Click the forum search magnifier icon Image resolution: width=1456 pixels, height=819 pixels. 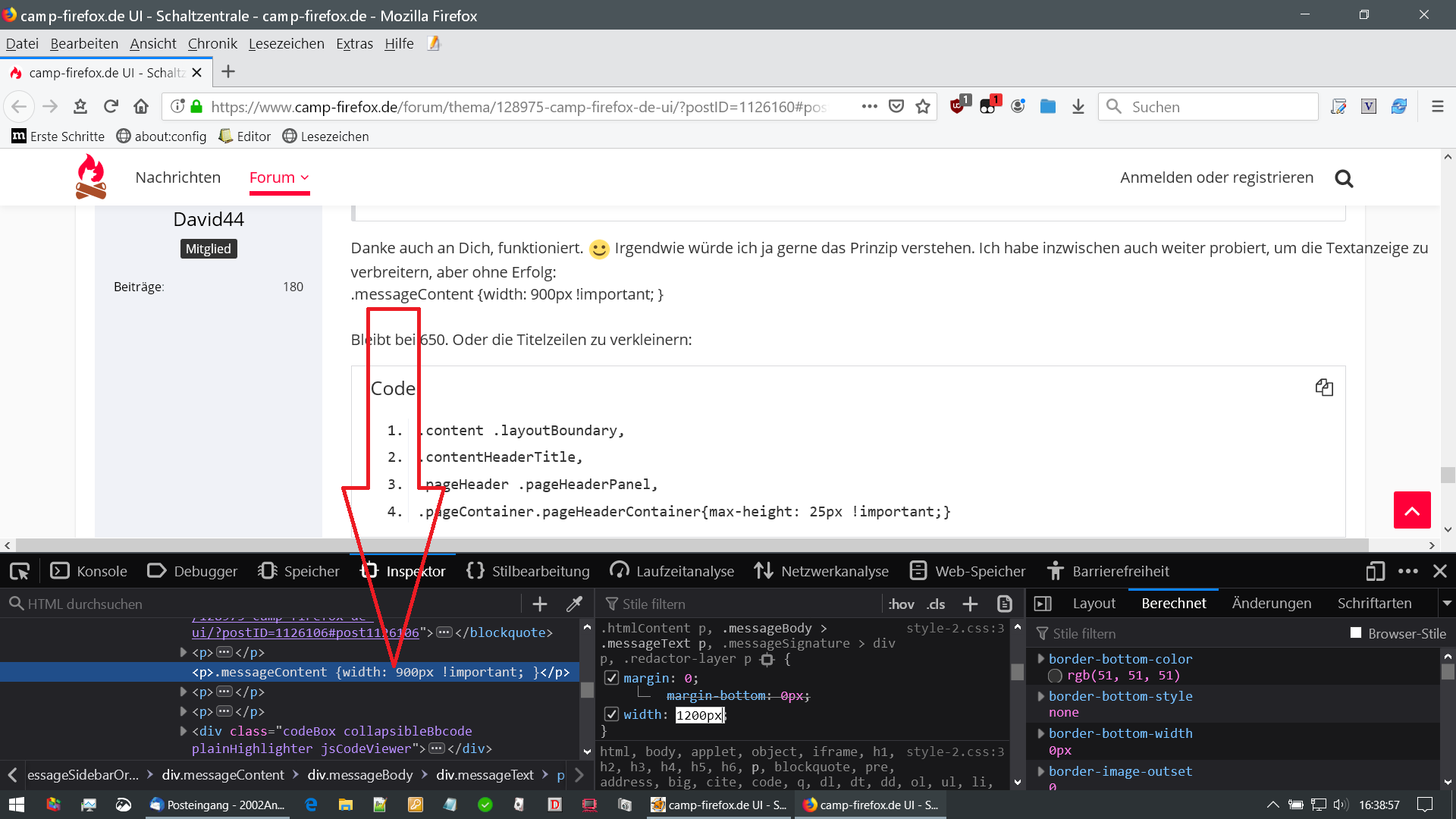point(1344,178)
